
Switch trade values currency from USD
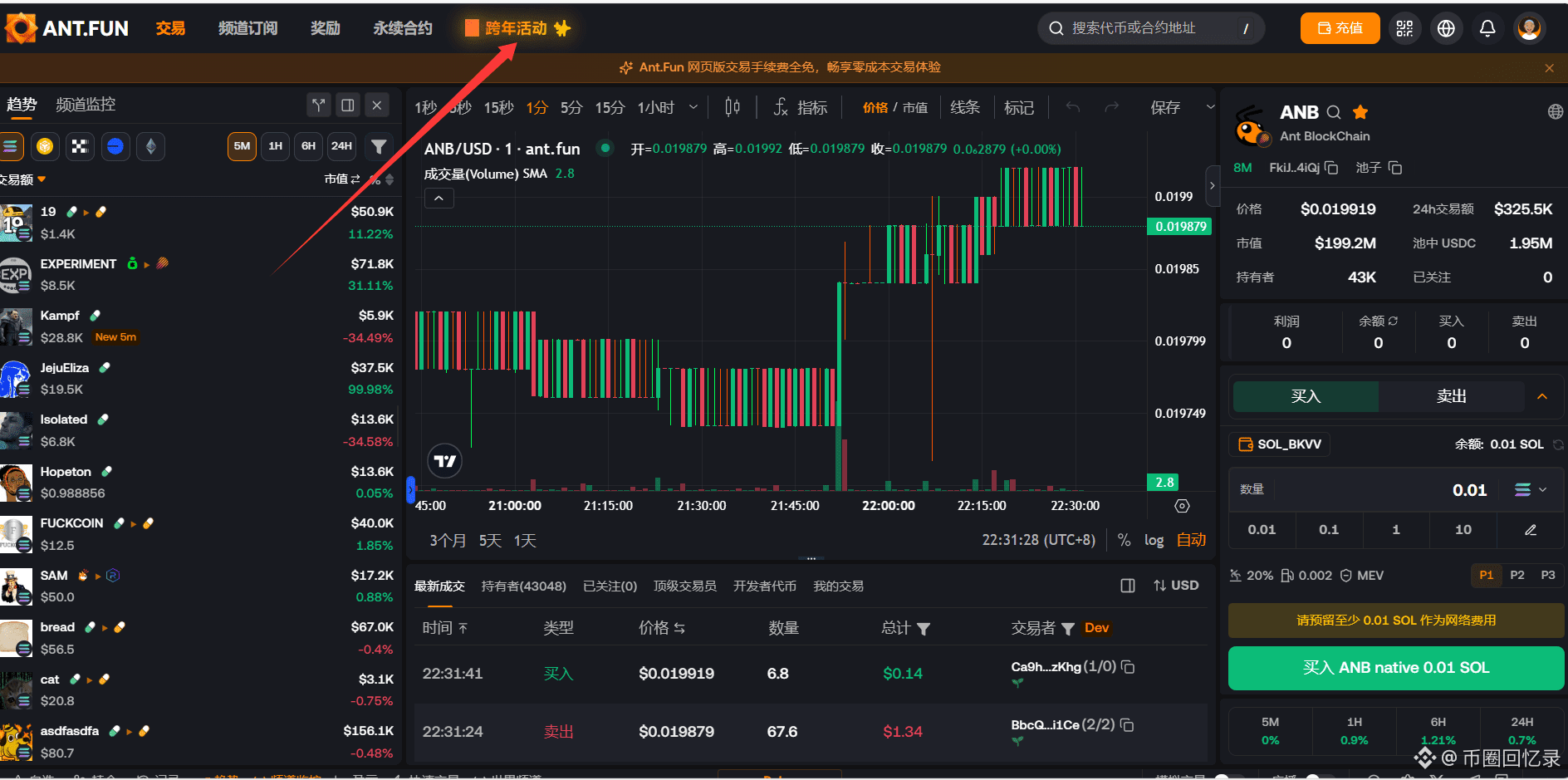pyautogui.click(x=1176, y=586)
